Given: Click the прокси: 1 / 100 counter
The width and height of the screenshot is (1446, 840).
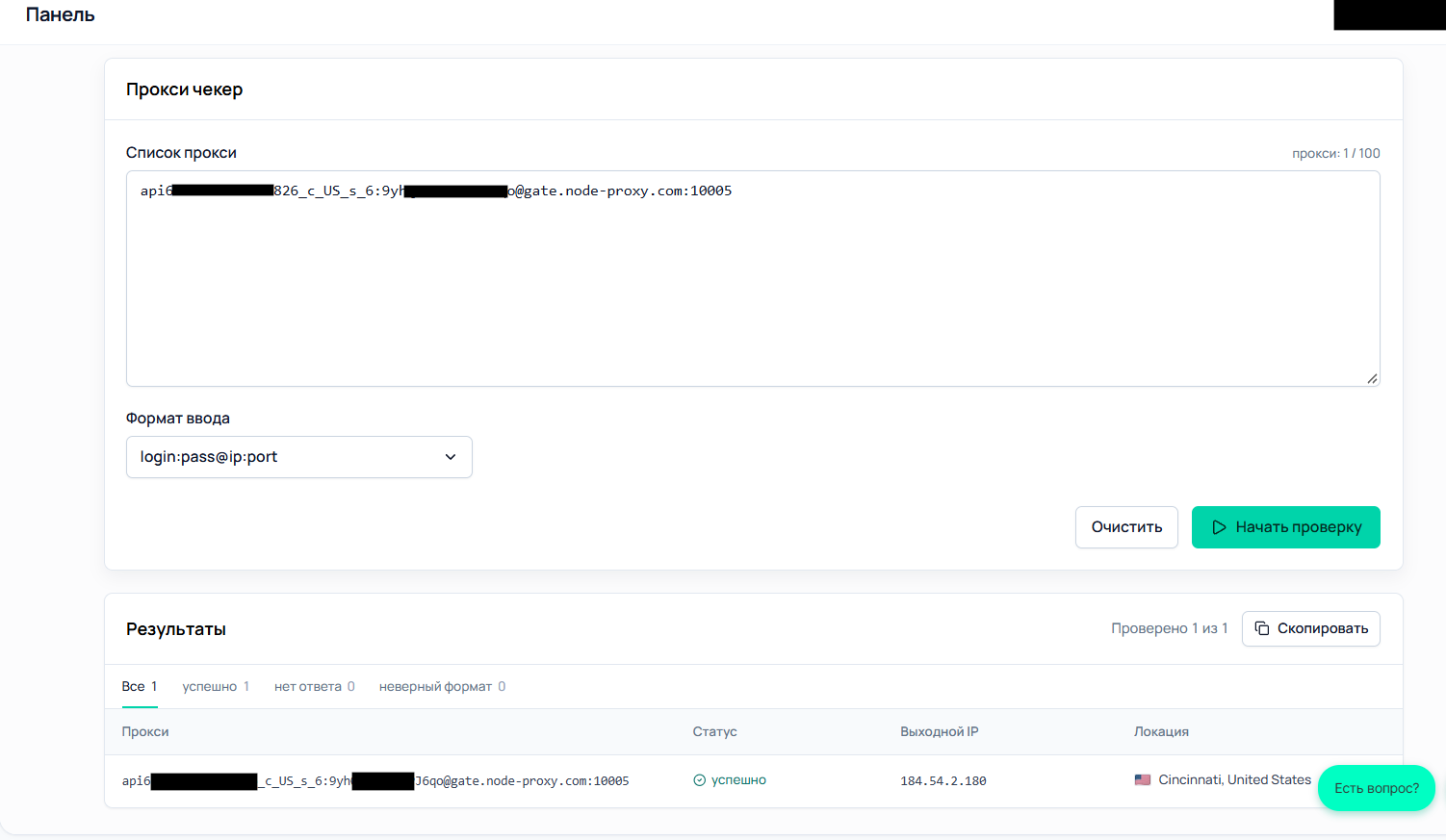Looking at the screenshot, I should [x=1336, y=153].
